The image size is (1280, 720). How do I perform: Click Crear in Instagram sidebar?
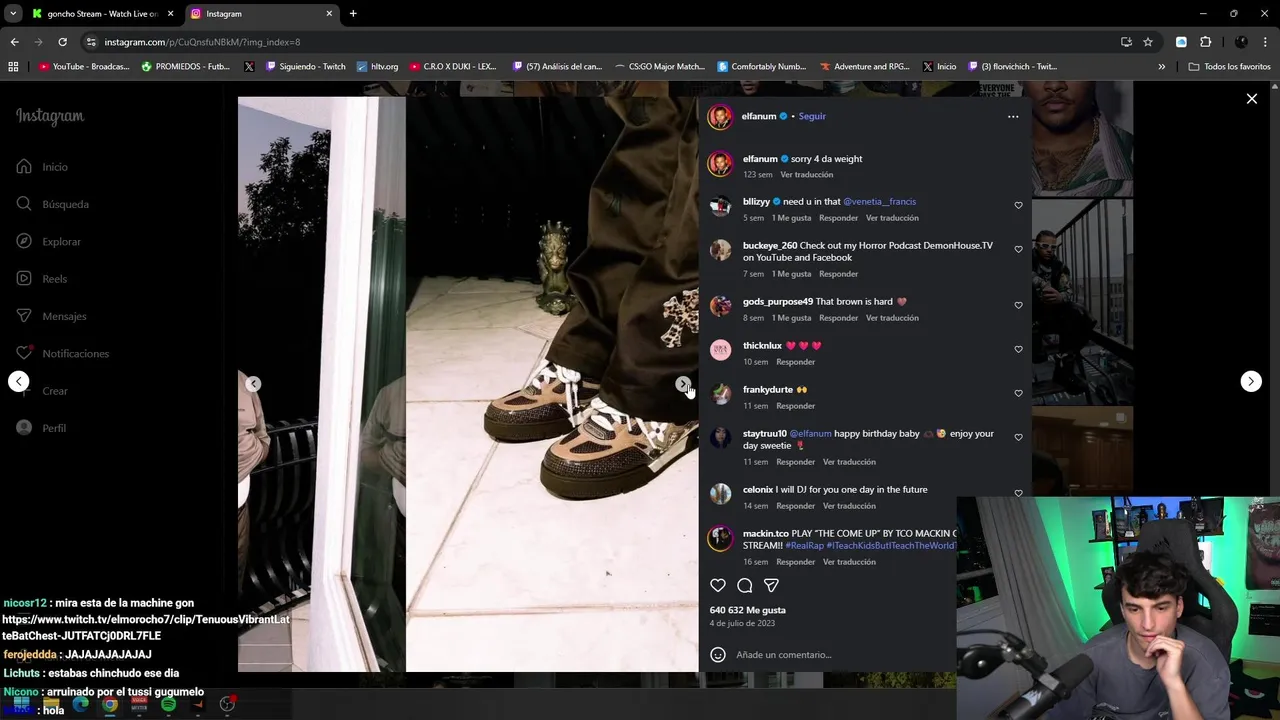42,391
